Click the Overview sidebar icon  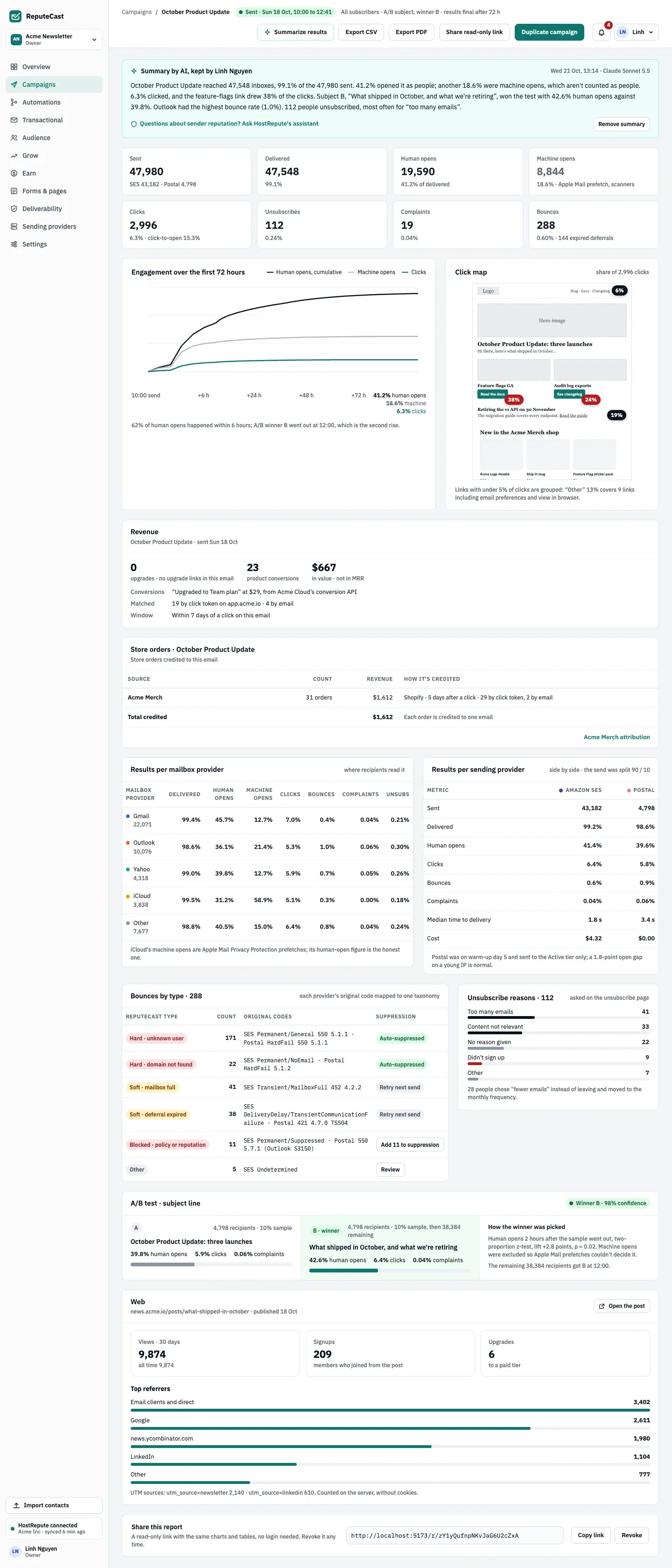pyautogui.click(x=14, y=67)
